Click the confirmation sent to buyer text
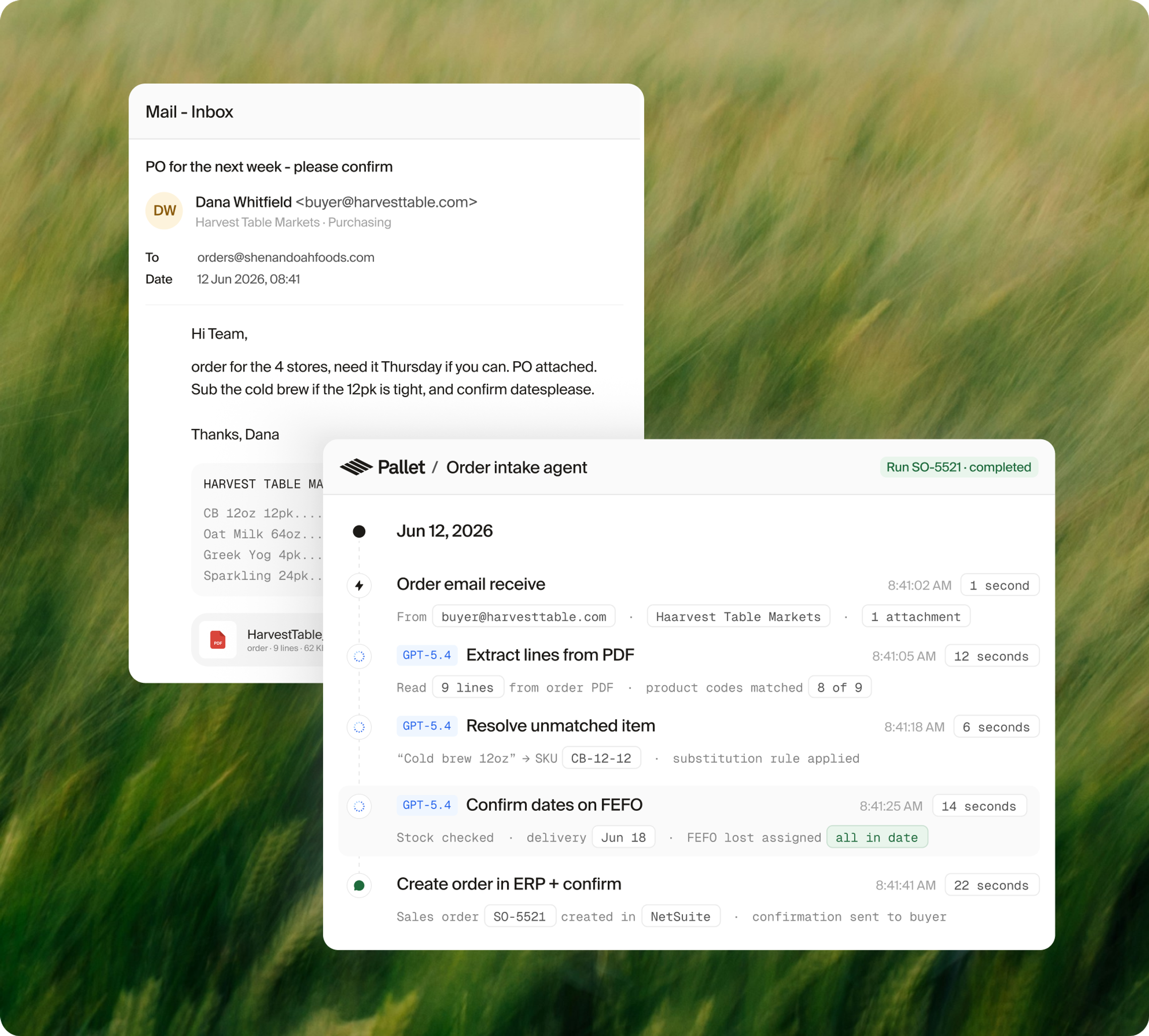The image size is (1149, 1036). pyautogui.click(x=849, y=917)
